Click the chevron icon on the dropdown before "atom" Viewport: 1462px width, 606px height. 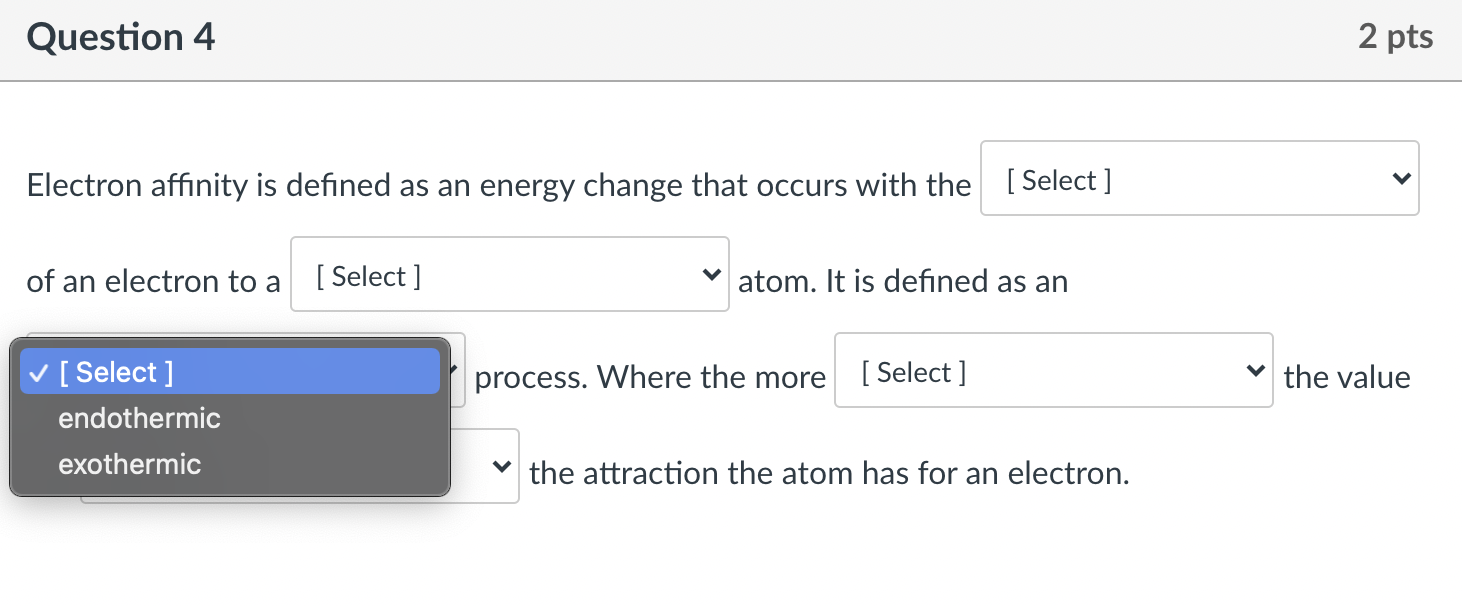tap(710, 274)
